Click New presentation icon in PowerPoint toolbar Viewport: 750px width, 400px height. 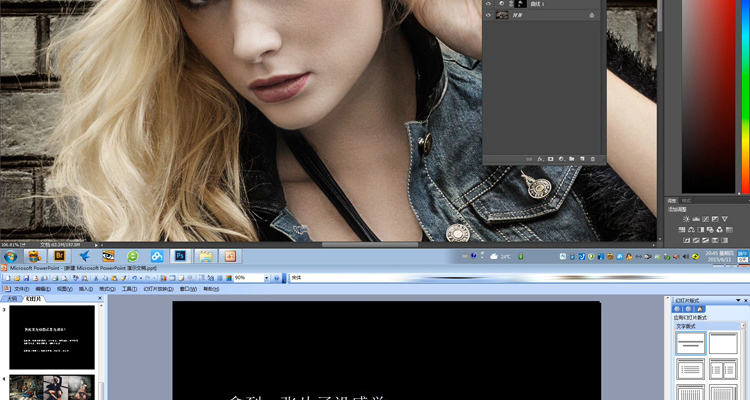(8, 278)
